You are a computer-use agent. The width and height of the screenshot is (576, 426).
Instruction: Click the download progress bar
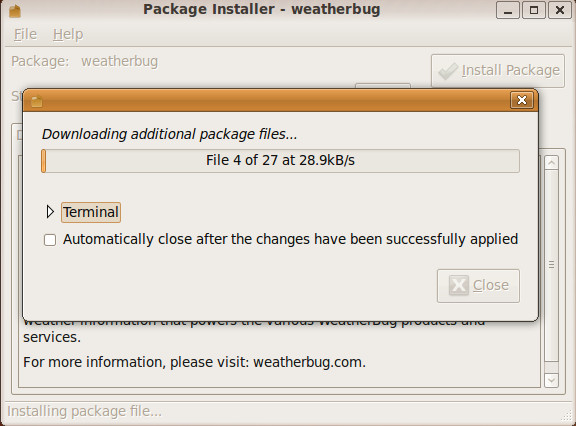[280, 161]
